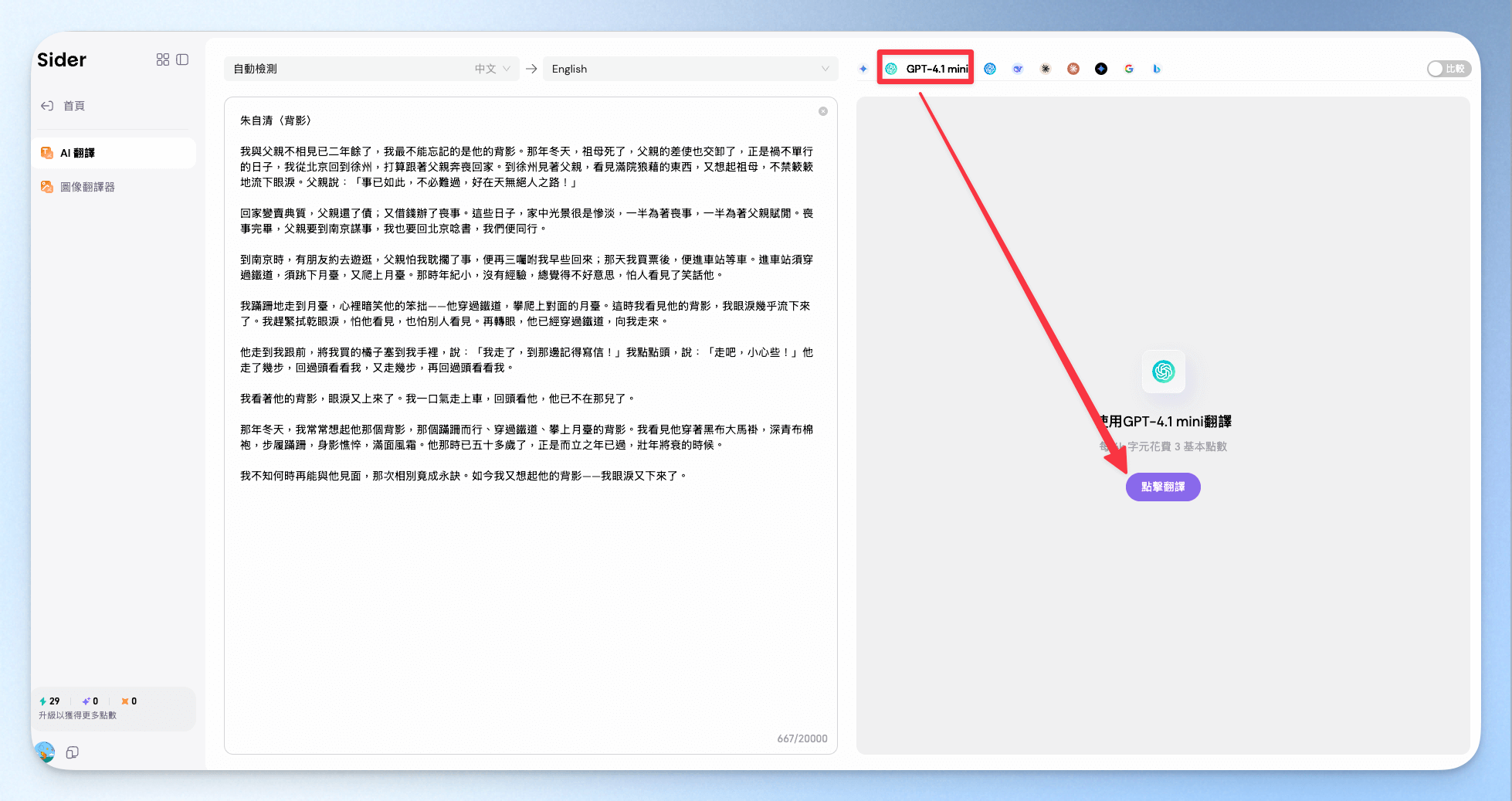Select the DeepSeek whale model icon

click(1018, 69)
